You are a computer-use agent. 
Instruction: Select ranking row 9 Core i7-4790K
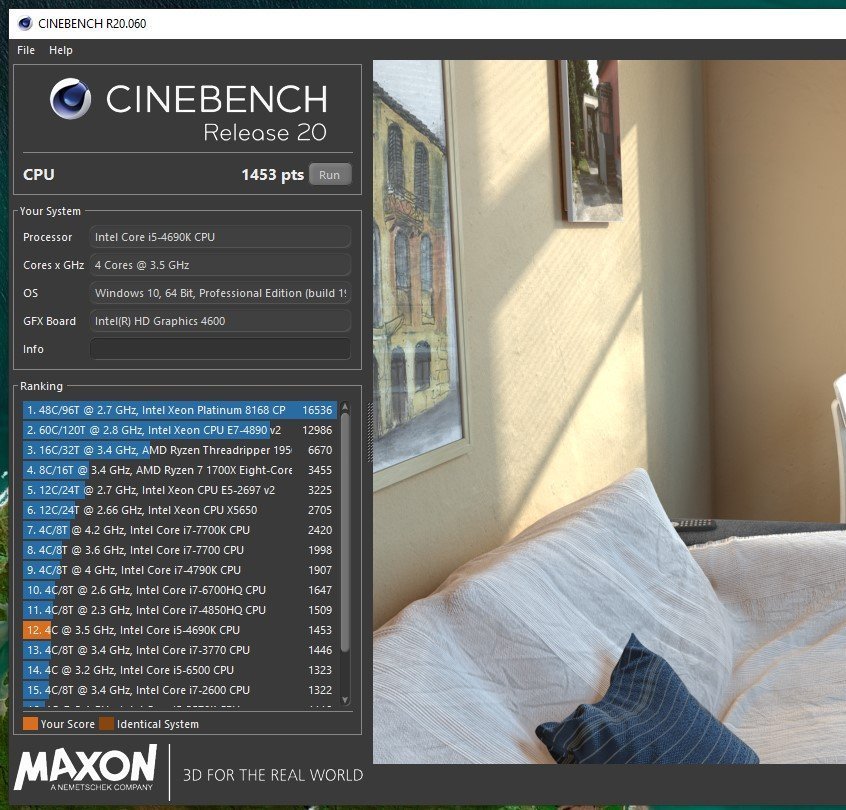tap(180, 570)
